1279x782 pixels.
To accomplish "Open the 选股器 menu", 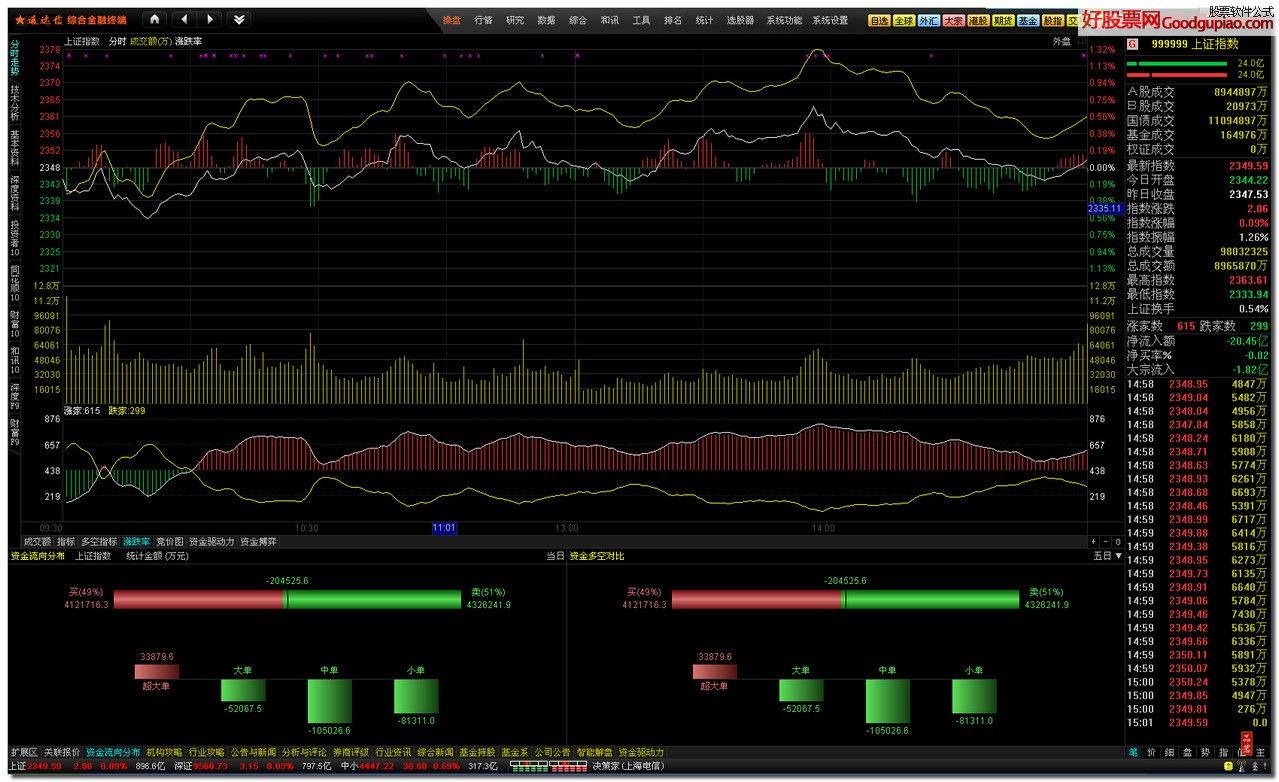I will click(x=740, y=20).
